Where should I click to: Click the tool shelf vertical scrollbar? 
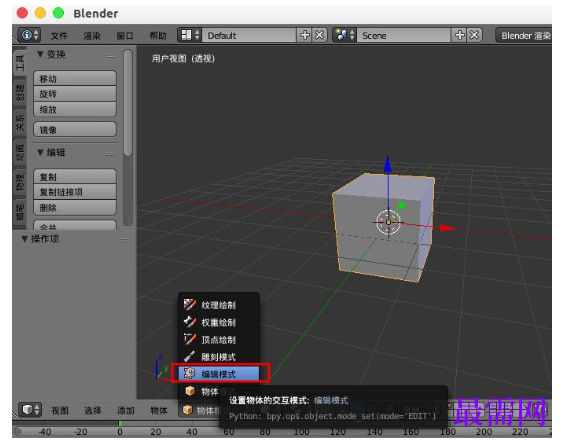[x=128, y=103]
